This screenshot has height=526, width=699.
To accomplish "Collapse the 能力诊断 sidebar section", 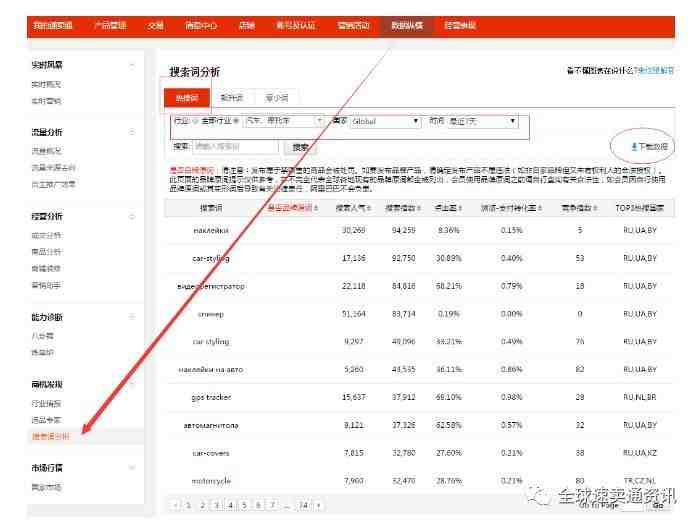I will [132, 317].
